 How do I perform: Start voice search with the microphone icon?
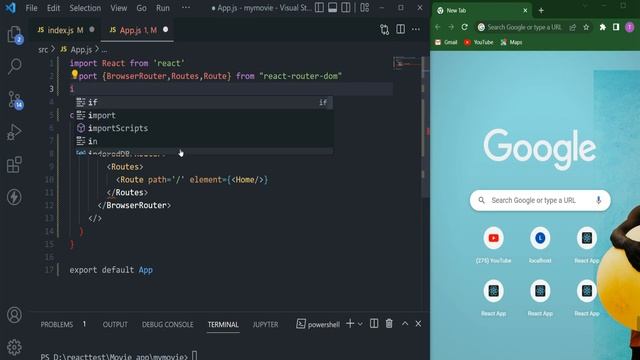point(598,200)
